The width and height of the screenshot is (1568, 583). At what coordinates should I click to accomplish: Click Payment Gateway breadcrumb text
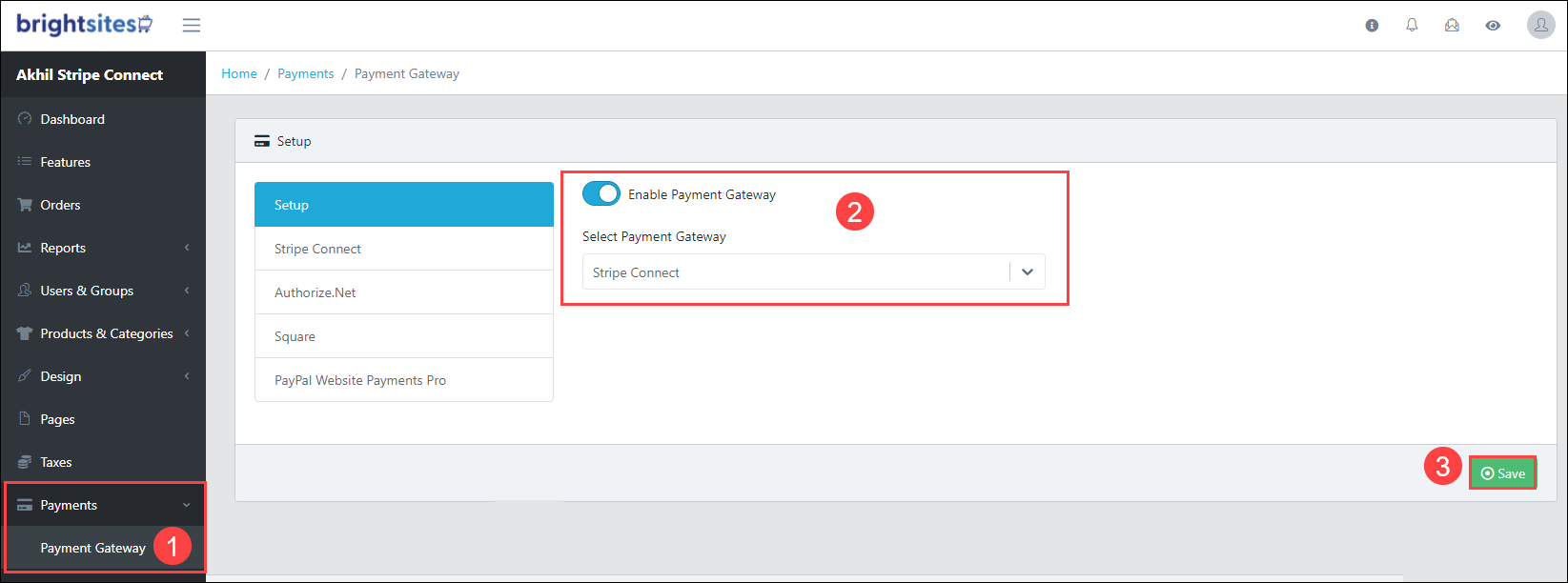pos(407,73)
